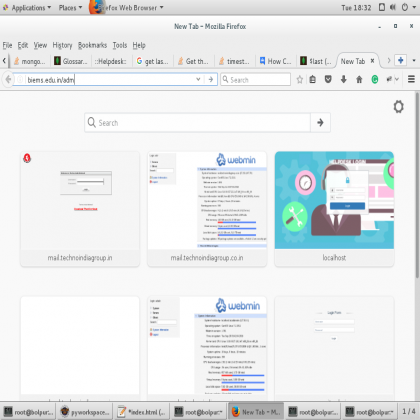Open the mail.technoindiagroup.in tile

(x=80, y=209)
